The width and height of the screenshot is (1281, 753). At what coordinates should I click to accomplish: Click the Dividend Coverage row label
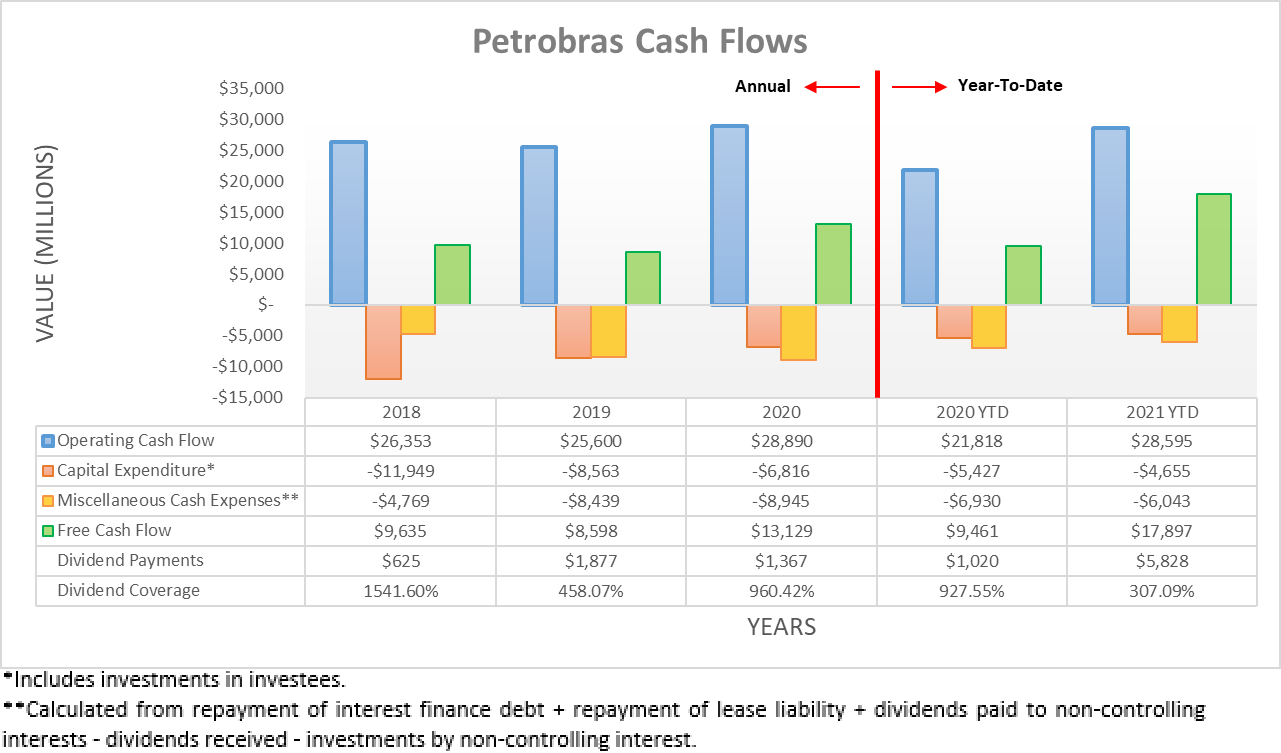pos(129,590)
